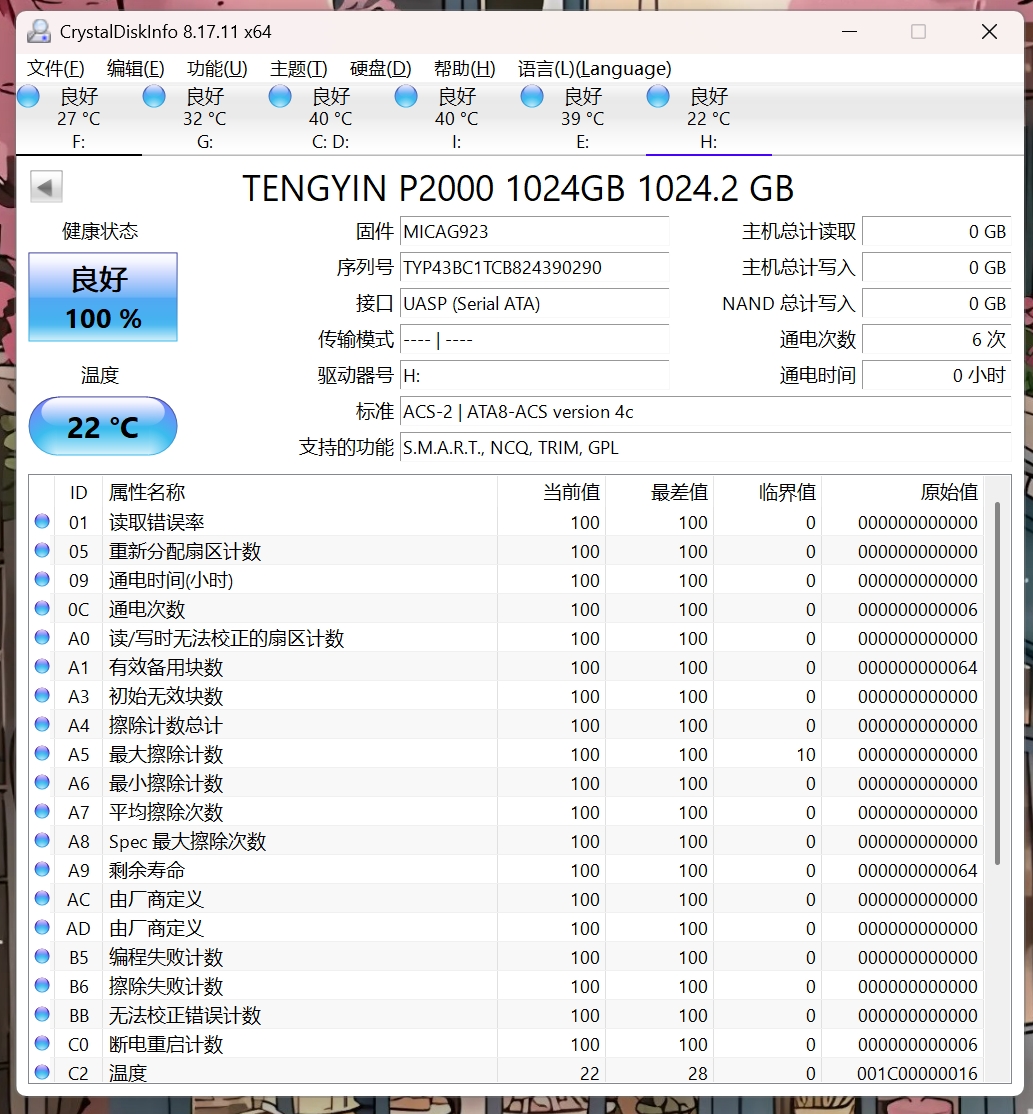Click the SMART attribute list vertical scrollbar
The height and width of the screenshot is (1114, 1033).
click(997, 779)
